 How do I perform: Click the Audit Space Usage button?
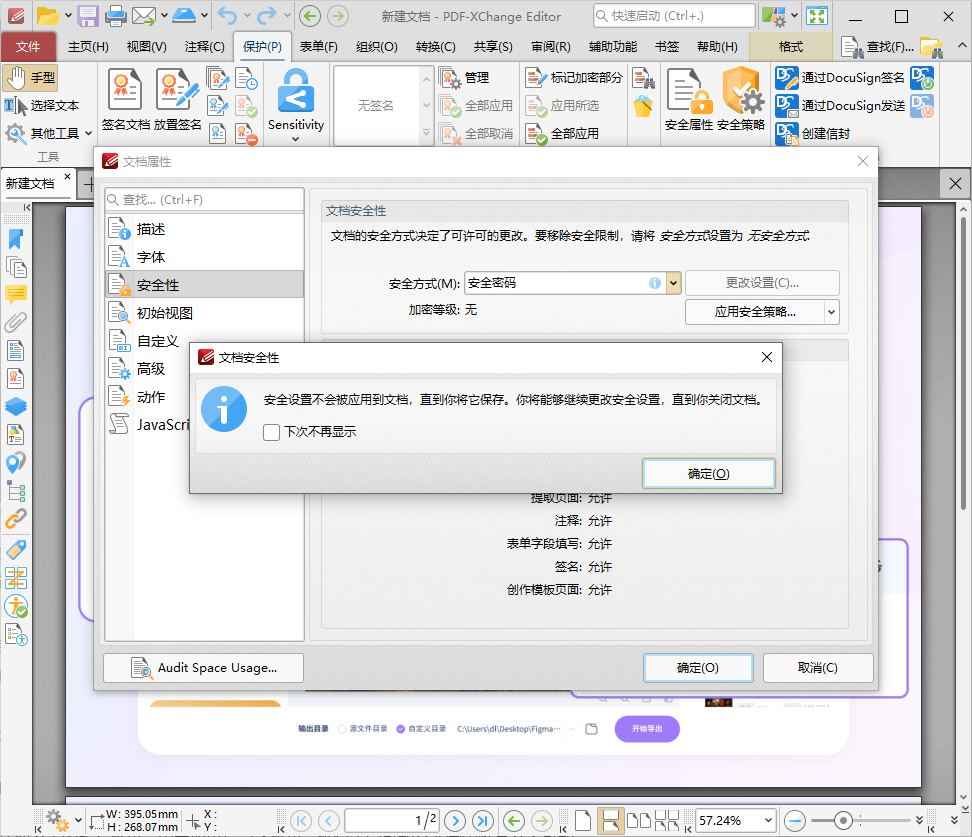pos(203,667)
